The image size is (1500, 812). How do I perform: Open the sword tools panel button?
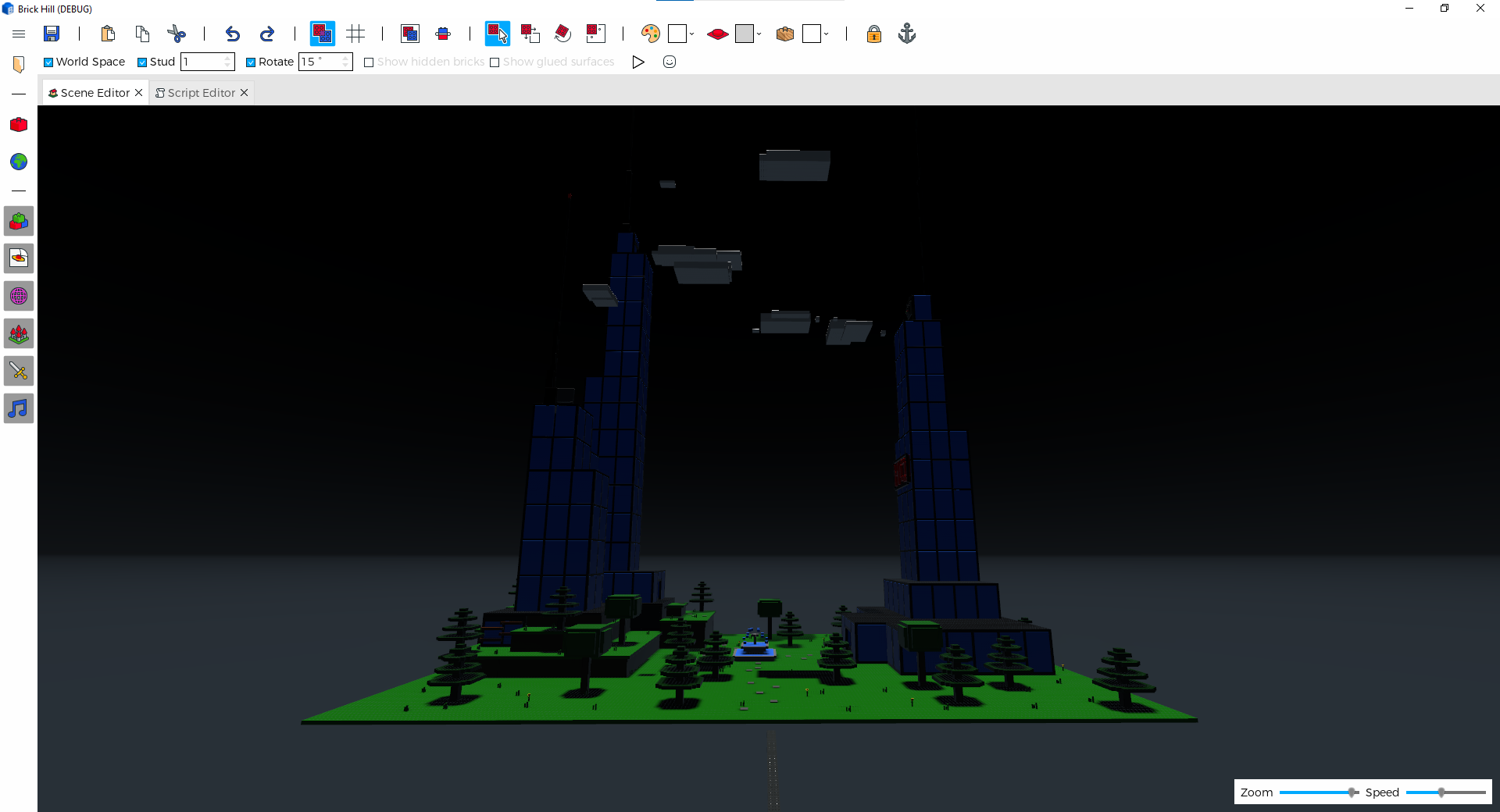pyautogui.click(x=19, y=371)
